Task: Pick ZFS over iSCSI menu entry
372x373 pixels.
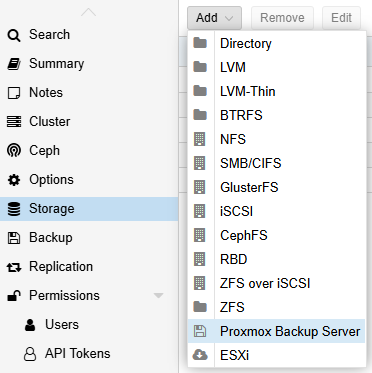Action: 277,283
